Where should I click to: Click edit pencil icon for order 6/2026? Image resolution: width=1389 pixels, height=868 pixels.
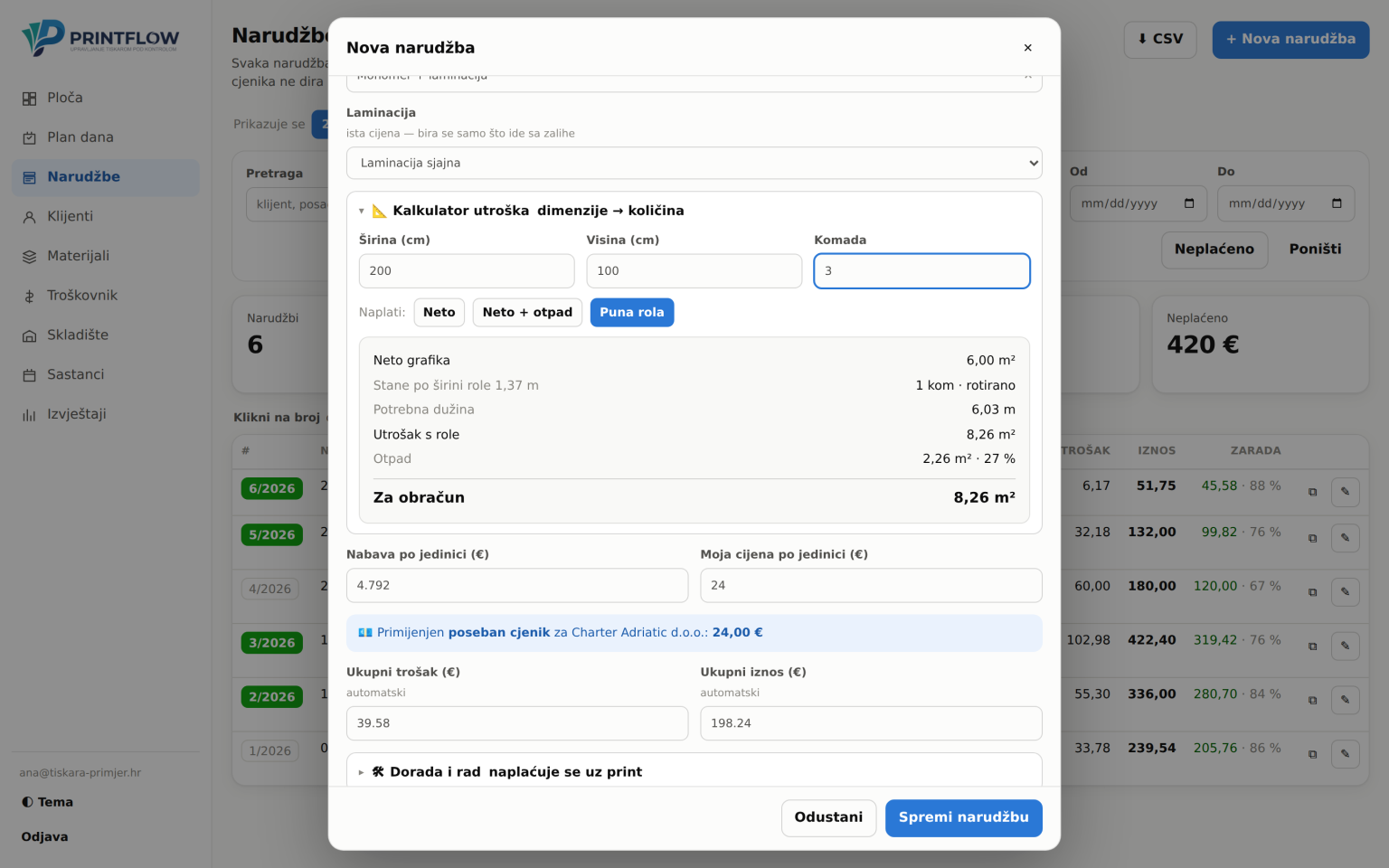pos(1345,492)
